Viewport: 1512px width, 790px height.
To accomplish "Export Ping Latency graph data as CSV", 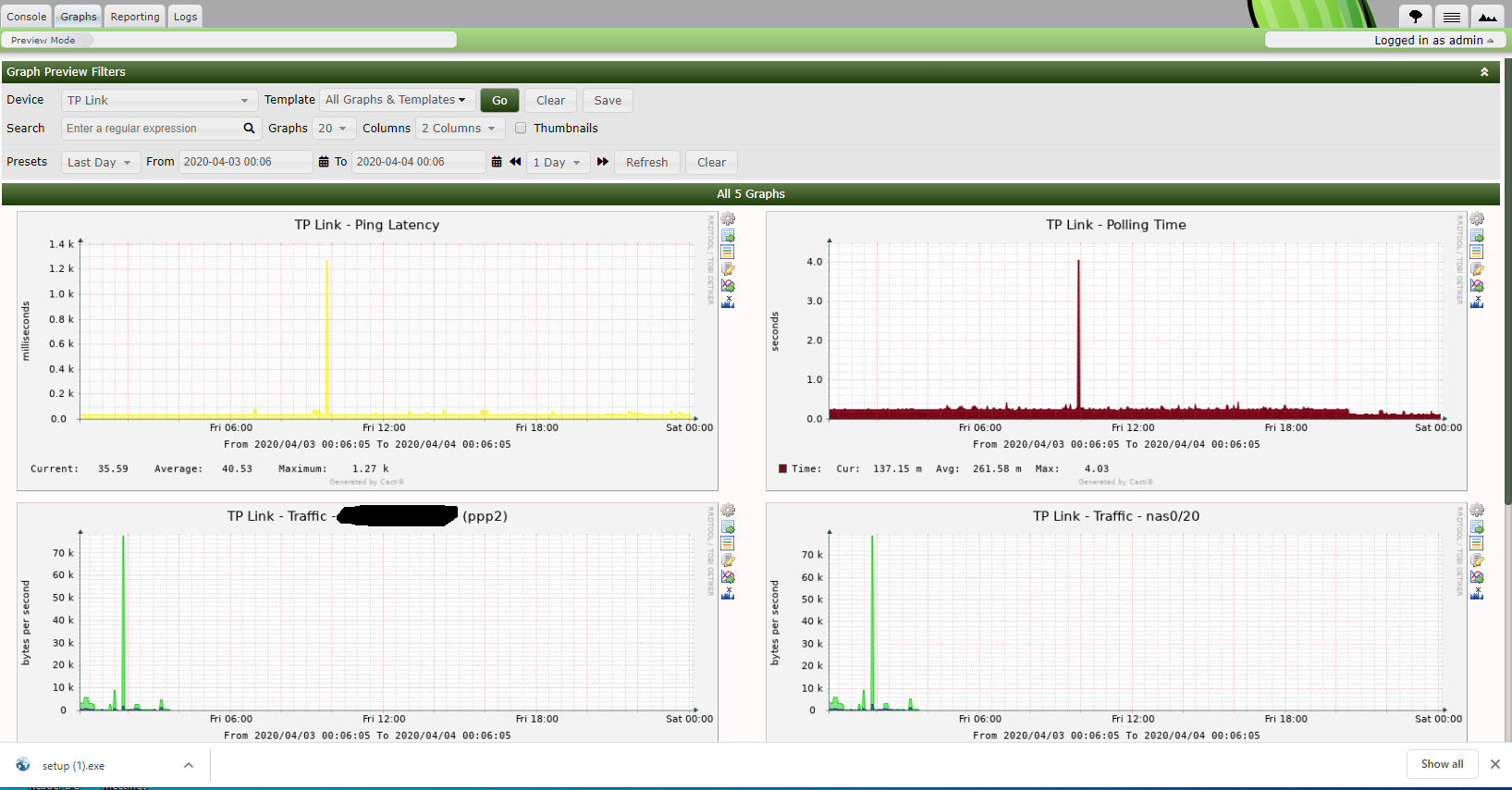I will pos(728,236).
